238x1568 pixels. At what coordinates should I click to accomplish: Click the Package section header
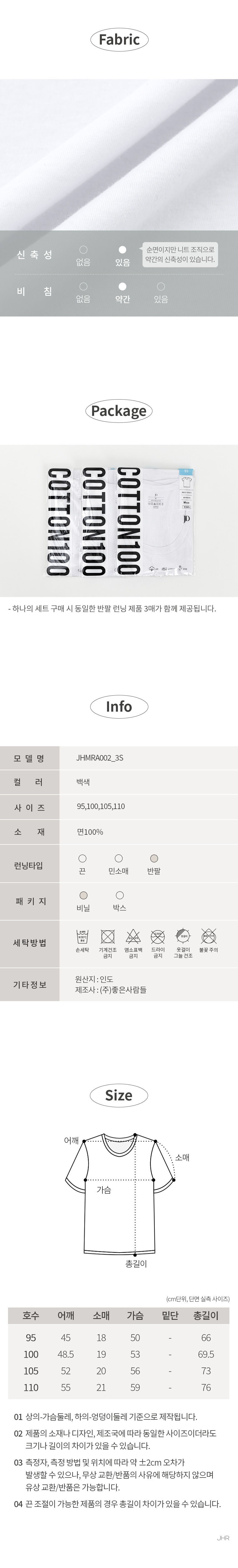pos(119,410)
